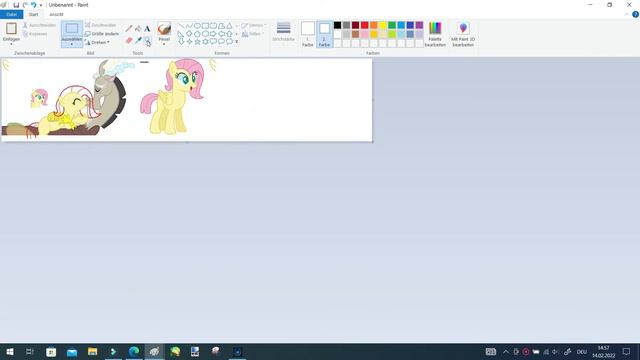Pick the purple color swatch
The image size is (640, 360).
coord(419,25)
